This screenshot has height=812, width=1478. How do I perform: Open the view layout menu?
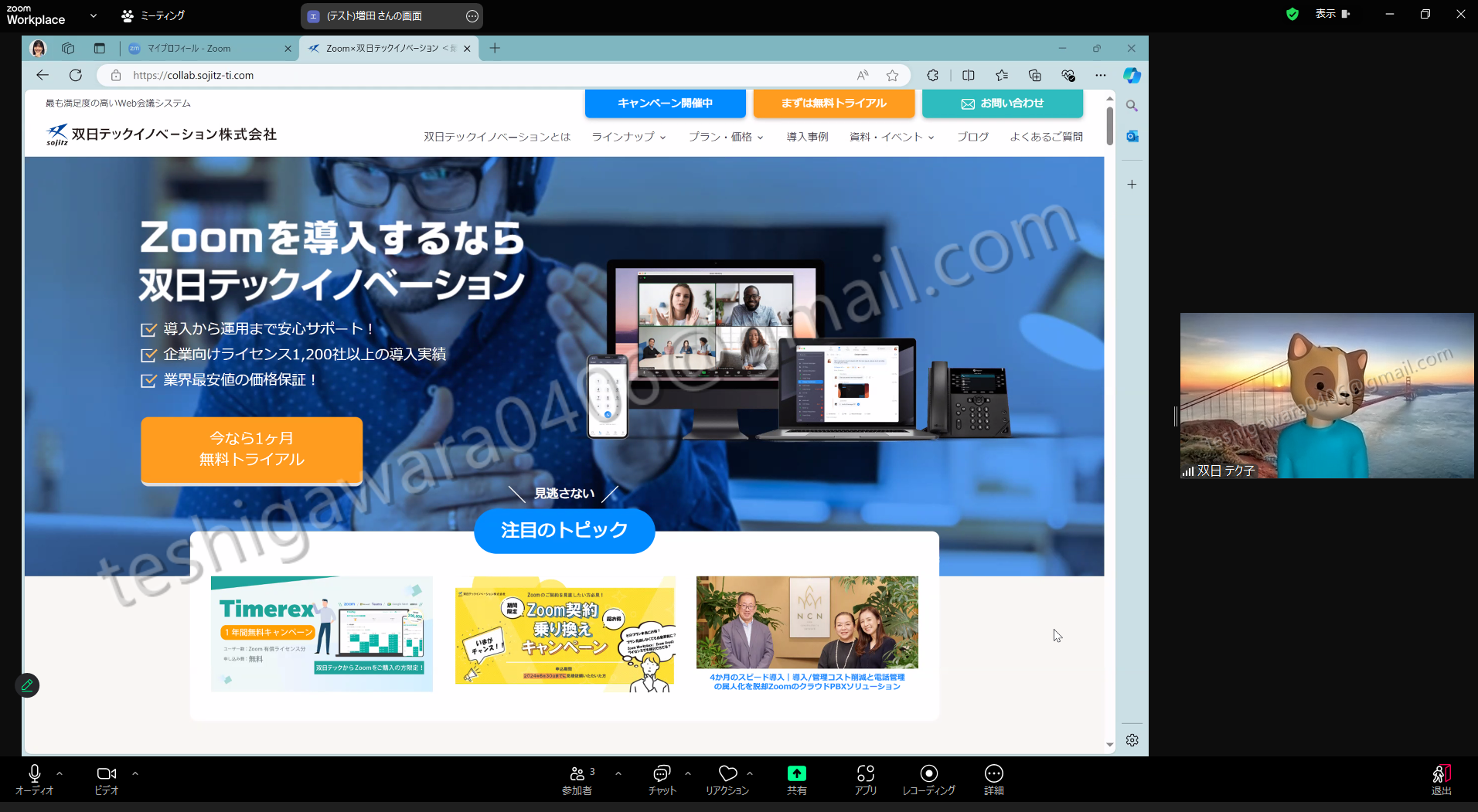point(1333,14)
